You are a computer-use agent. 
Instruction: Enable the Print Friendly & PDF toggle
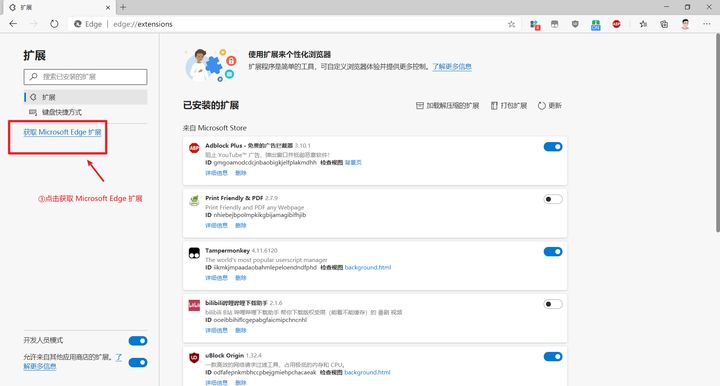553,199
